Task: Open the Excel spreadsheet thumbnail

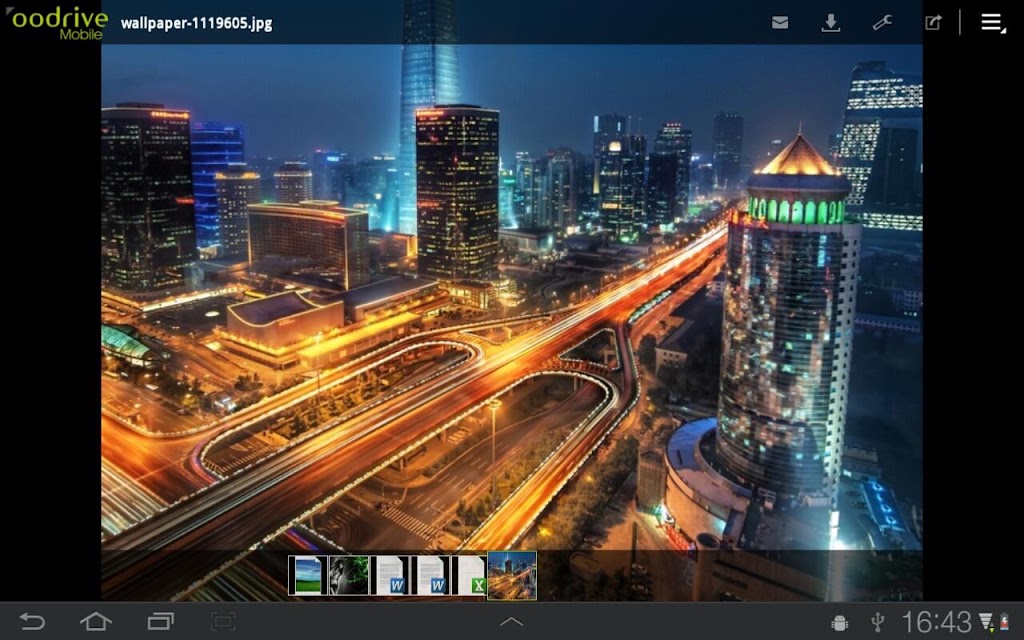Action: (470, 575)
